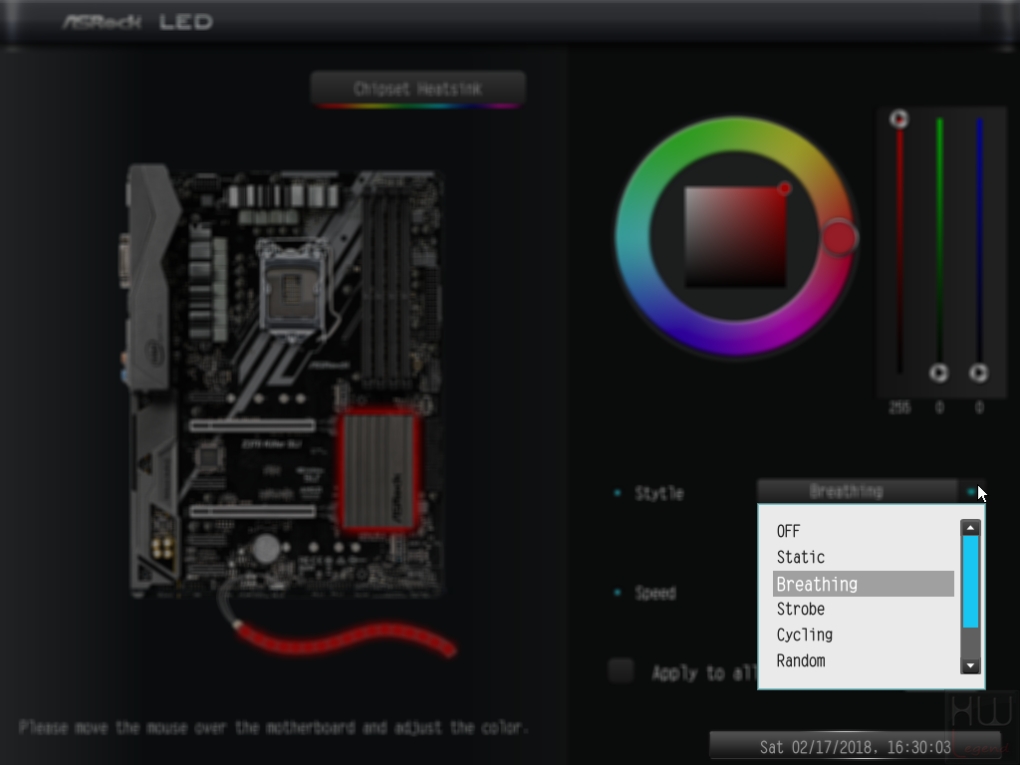Choose Breathing in the style list

coord(863,584)
